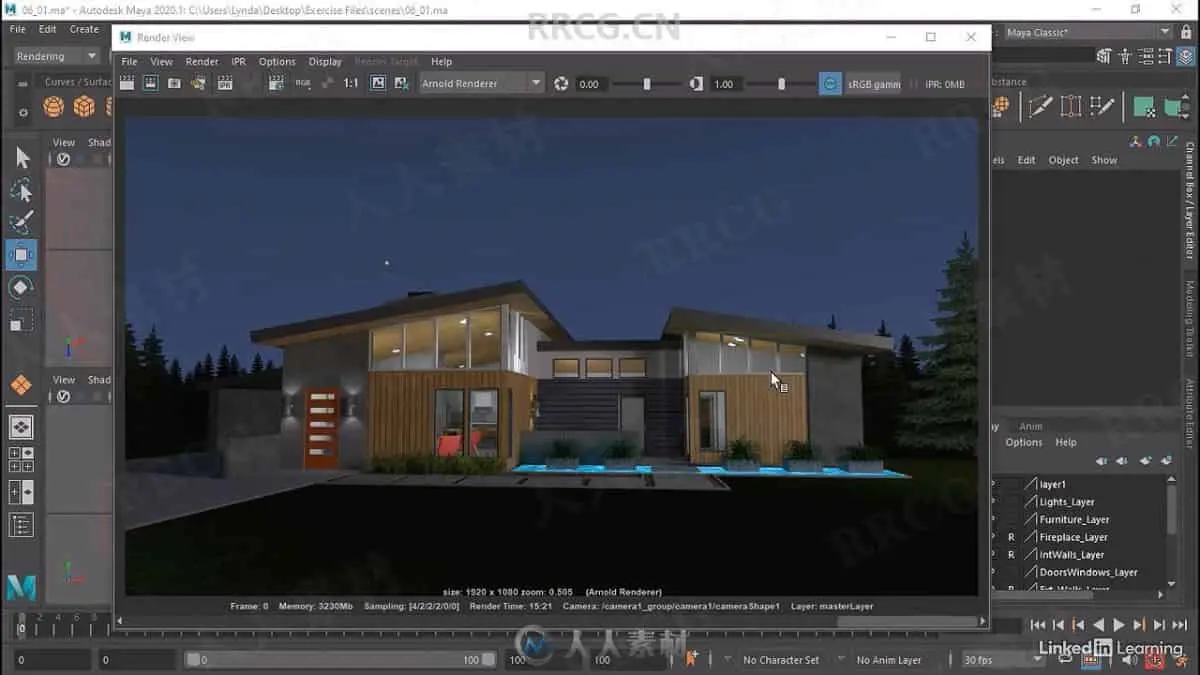Screen dimensions: 1200x675
Task: Click the gamma reset icon
Action: tap(696, 84)
